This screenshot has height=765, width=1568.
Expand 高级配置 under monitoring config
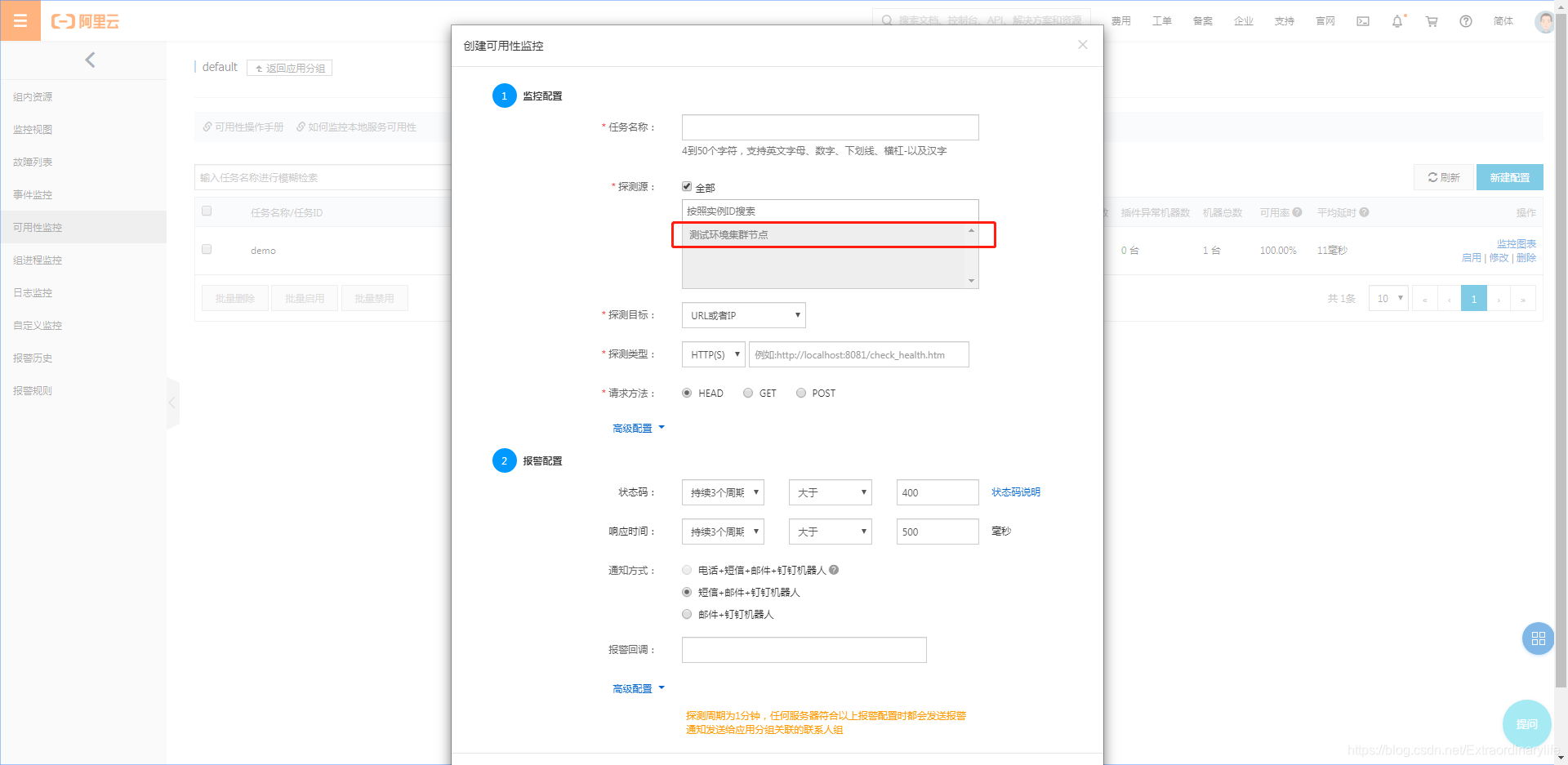coord(639,428)
